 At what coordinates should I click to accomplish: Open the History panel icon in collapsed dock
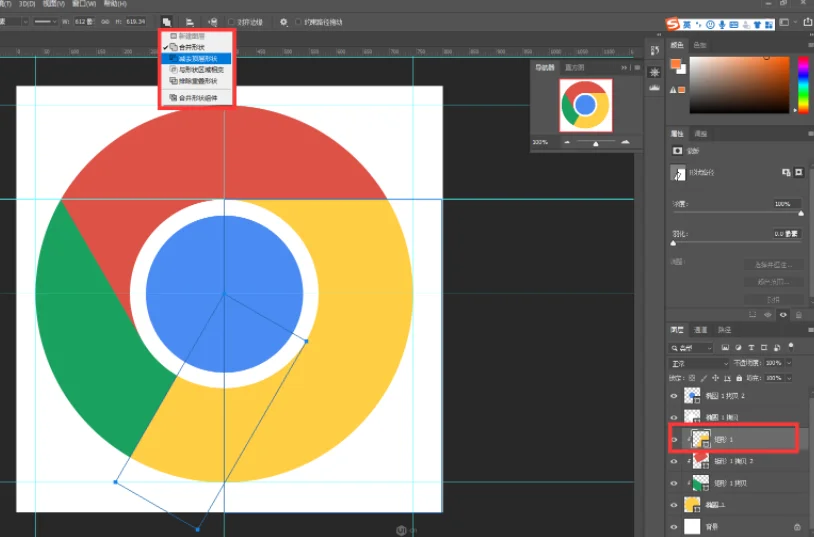655,50
